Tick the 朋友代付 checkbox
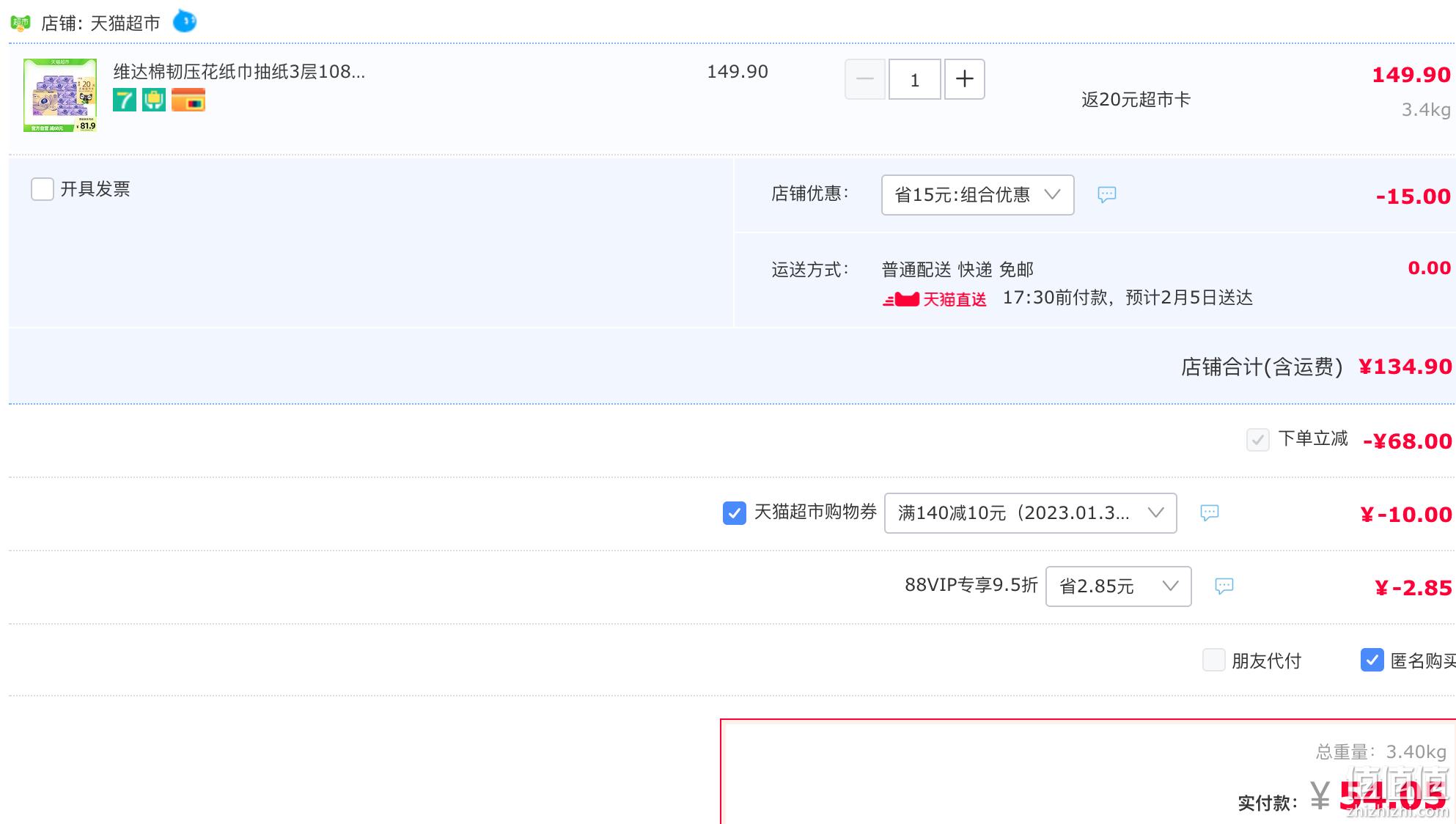The width and height of the screenshot is (1456, 824). click(1214, 660)
